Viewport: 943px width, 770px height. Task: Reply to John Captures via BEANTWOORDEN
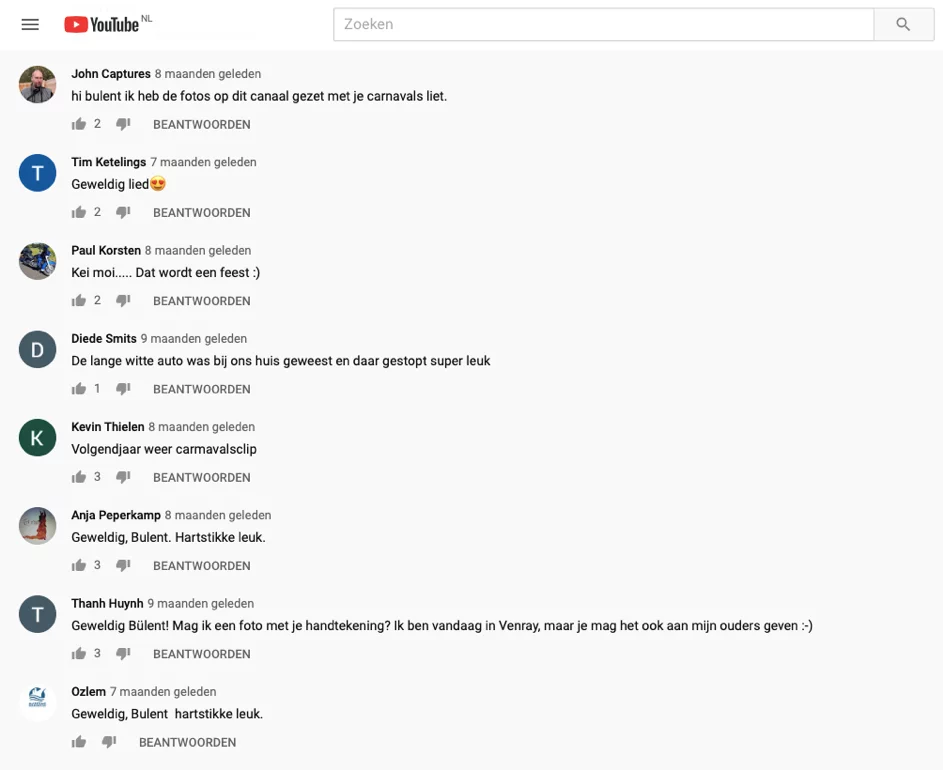(201, 125)
